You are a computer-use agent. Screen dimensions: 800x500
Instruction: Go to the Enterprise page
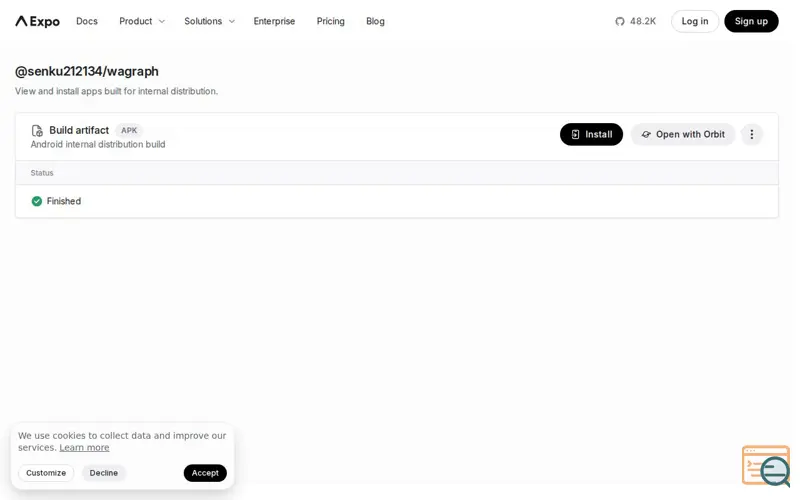[x=274, y=21]
